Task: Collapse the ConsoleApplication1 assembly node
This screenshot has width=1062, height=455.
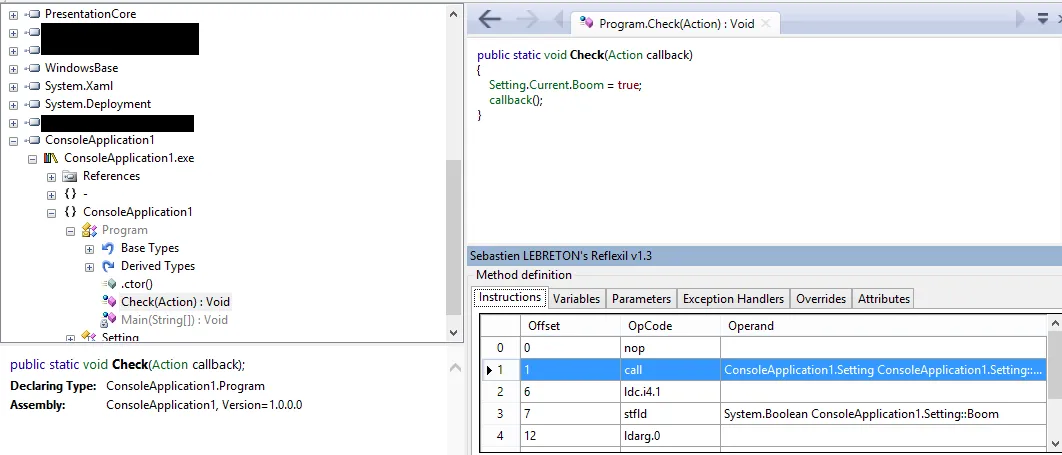Action: tap(14, 140)
